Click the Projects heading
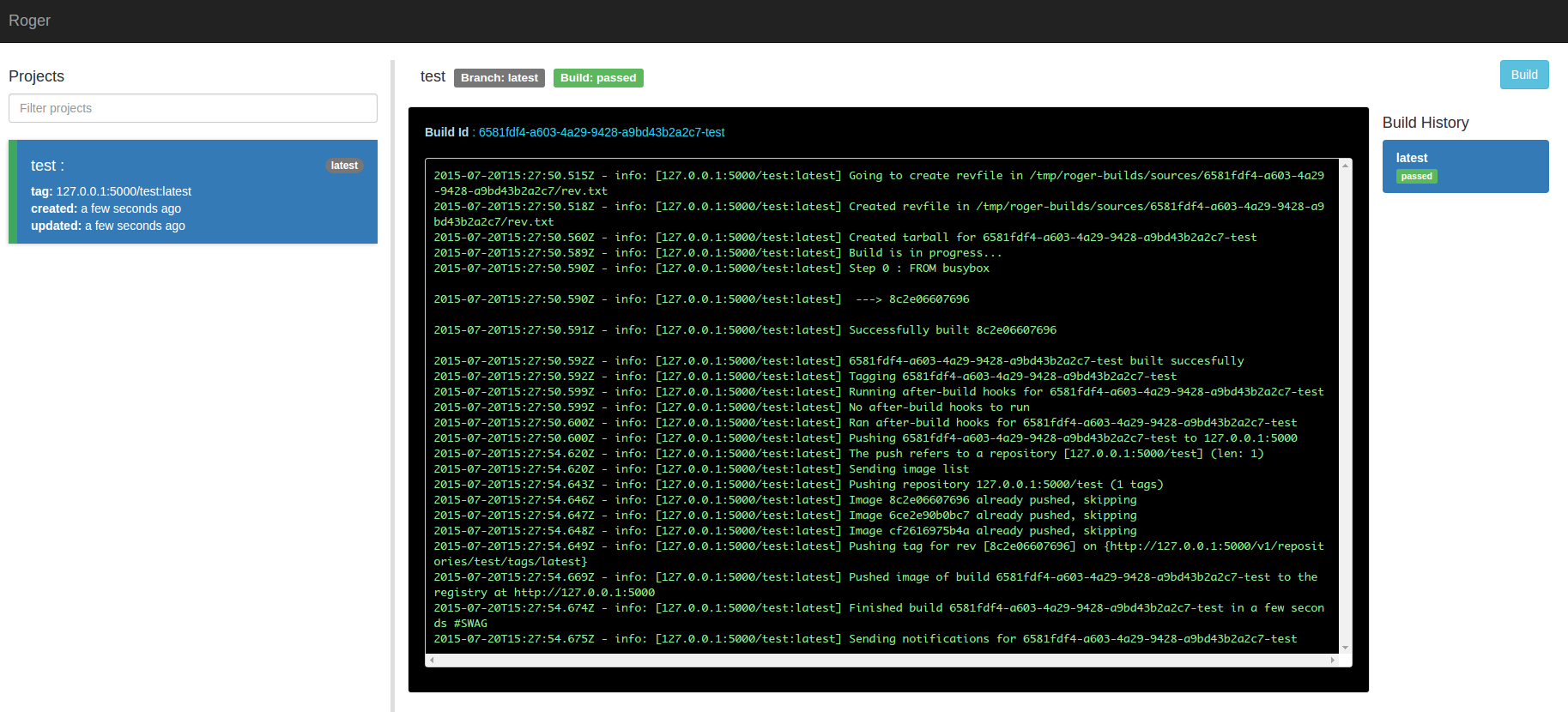Image resolution: width=1568 pixels, height=712 pixels. 36,76
